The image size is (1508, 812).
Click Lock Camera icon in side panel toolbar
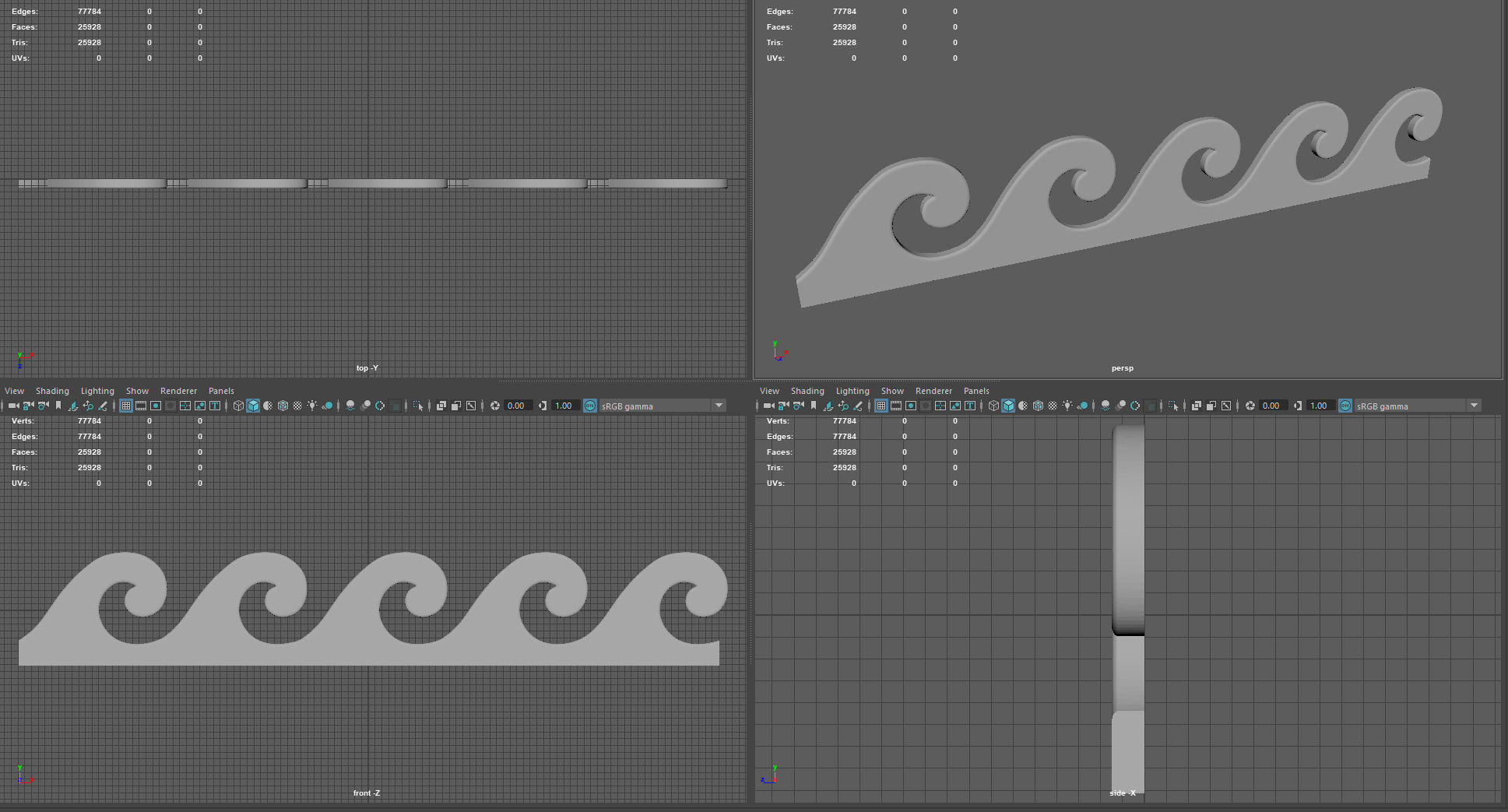pos(783,406)
